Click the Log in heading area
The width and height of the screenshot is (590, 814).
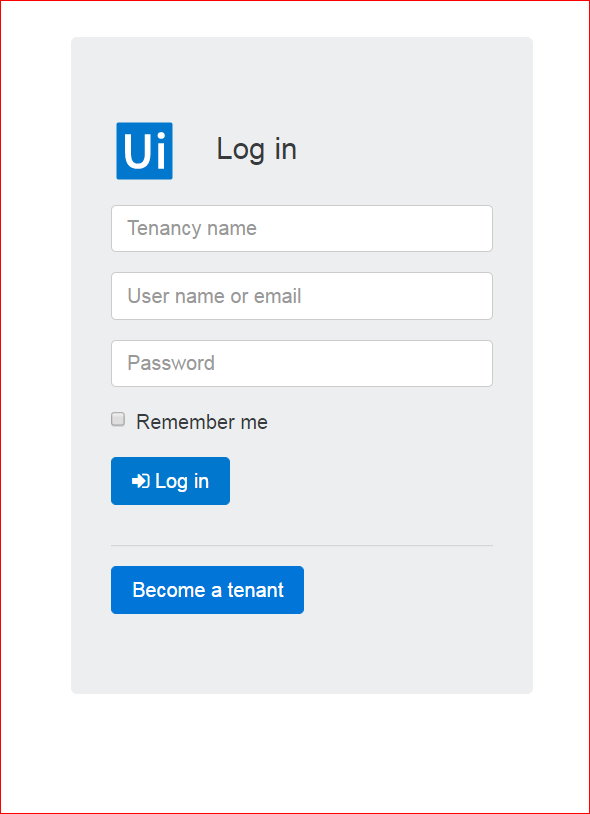coord(256,149)
